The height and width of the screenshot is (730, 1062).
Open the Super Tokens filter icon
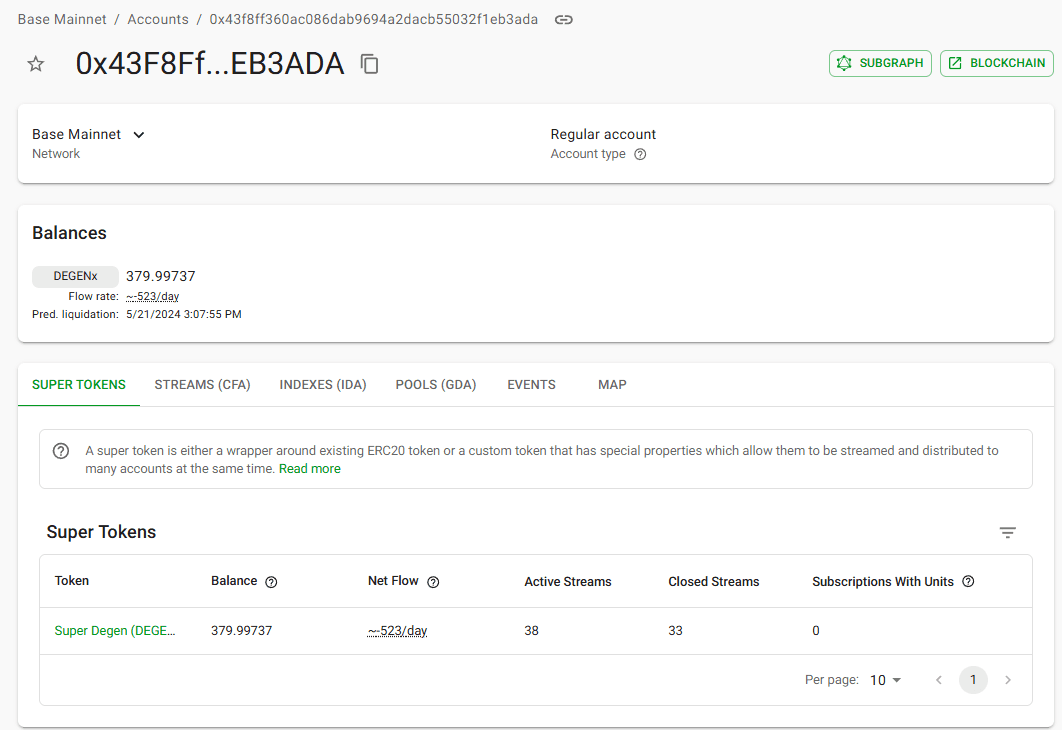click(x=1008, y=533)
